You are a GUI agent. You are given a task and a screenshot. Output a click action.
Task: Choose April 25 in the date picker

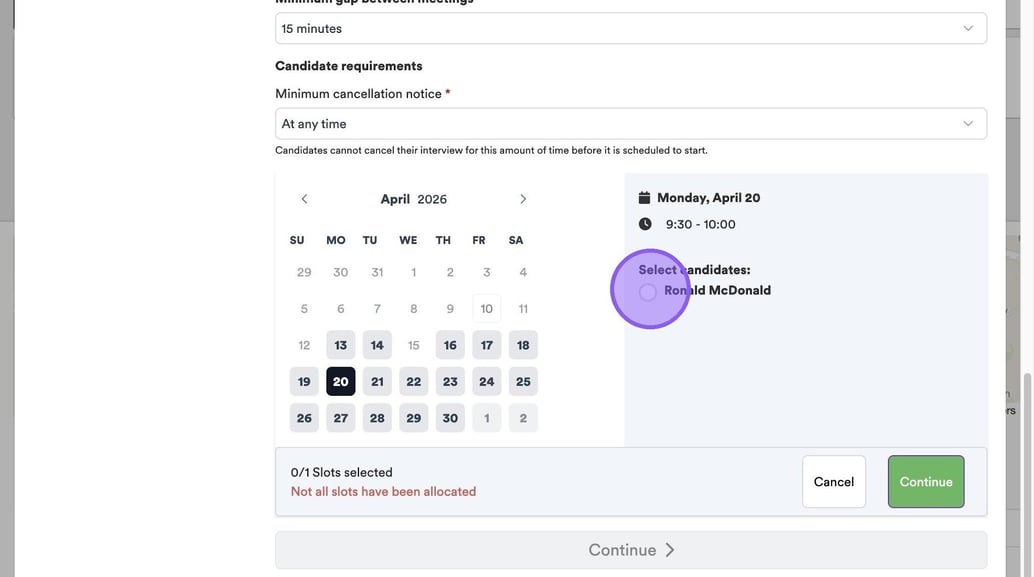(523, 382)
